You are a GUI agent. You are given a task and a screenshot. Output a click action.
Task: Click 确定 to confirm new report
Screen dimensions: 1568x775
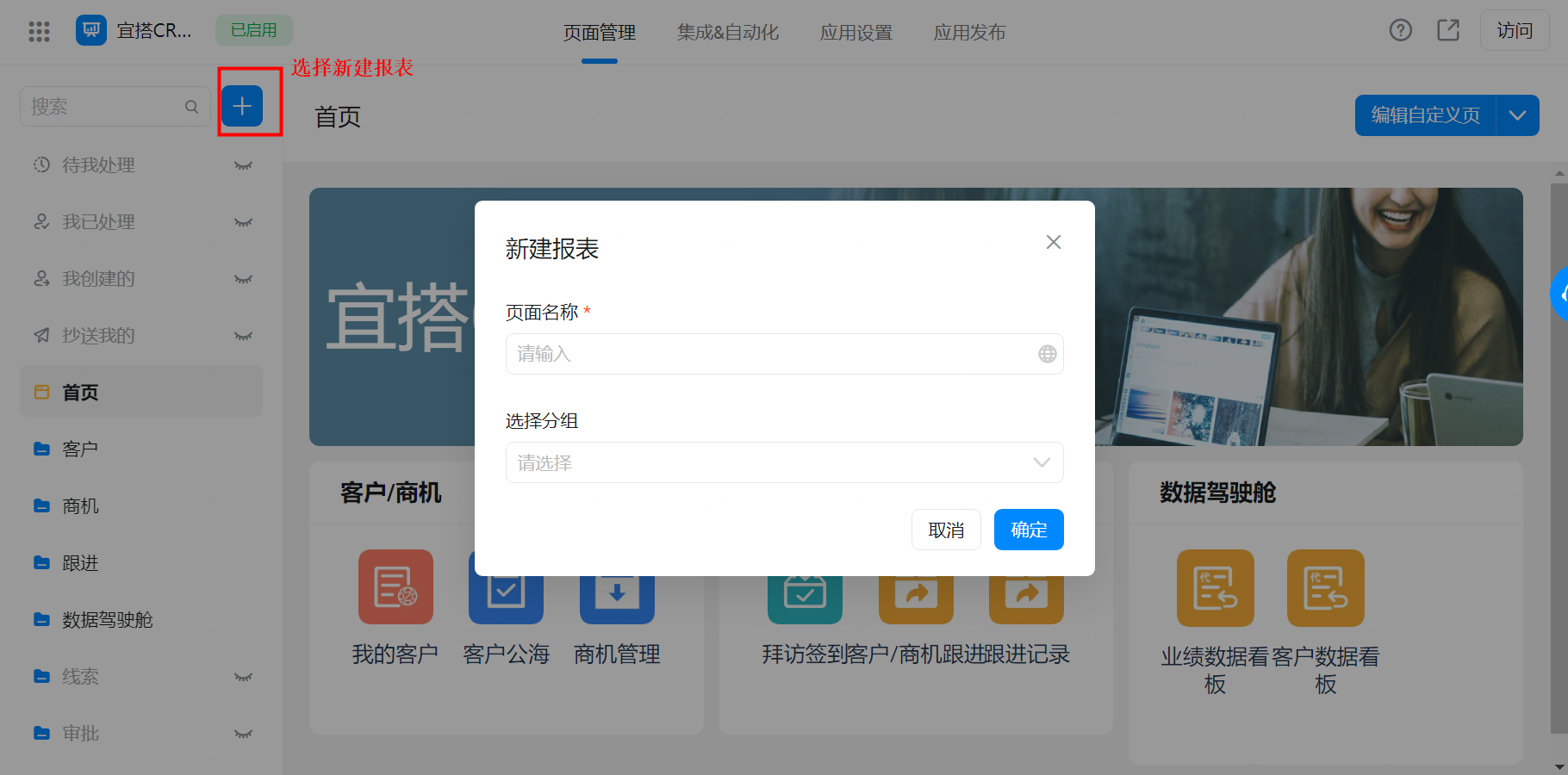(x=1029, y=530)
